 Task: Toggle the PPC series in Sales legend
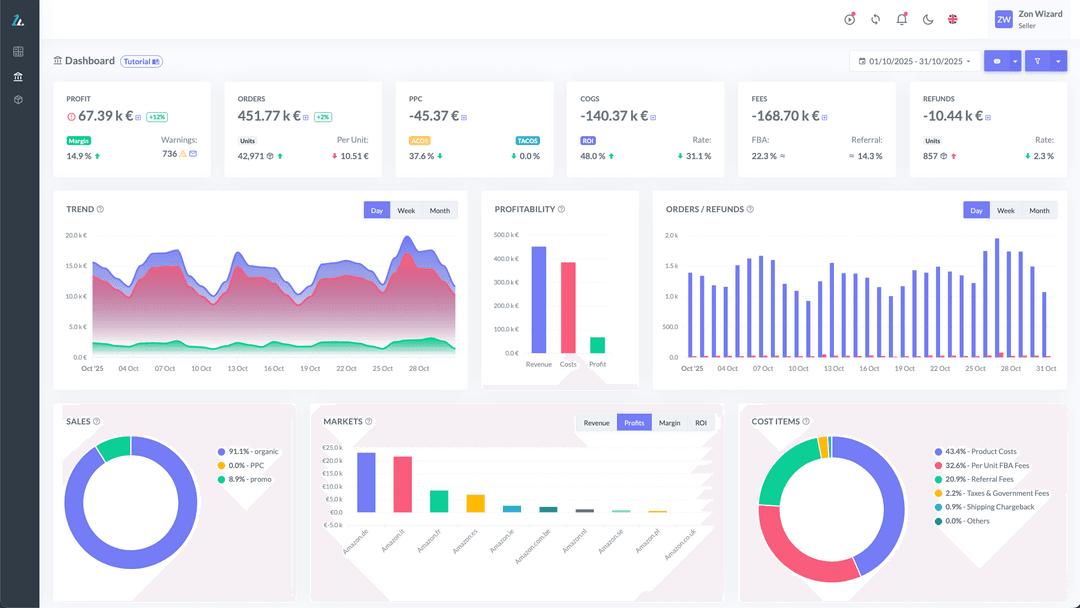(x=241, y=465)
